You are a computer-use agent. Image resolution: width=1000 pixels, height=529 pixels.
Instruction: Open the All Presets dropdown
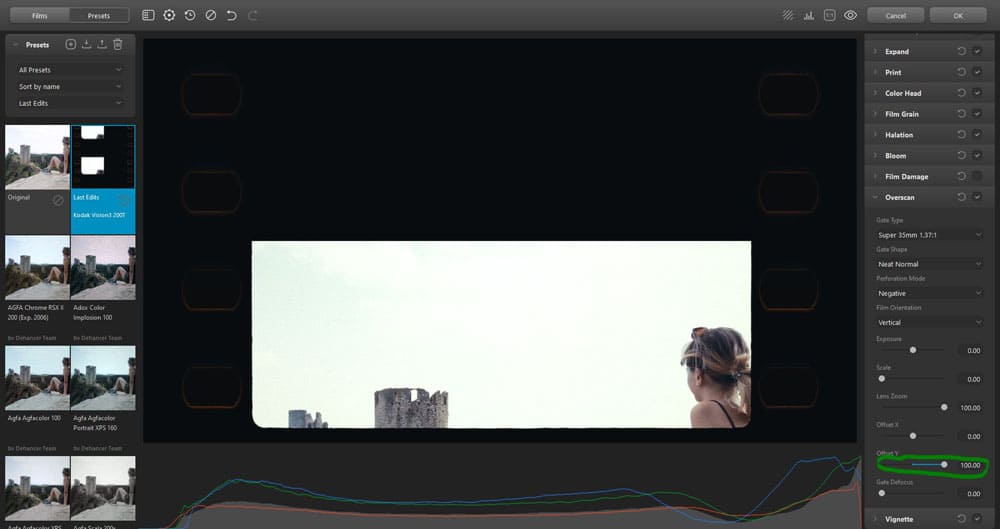(70, 70)
